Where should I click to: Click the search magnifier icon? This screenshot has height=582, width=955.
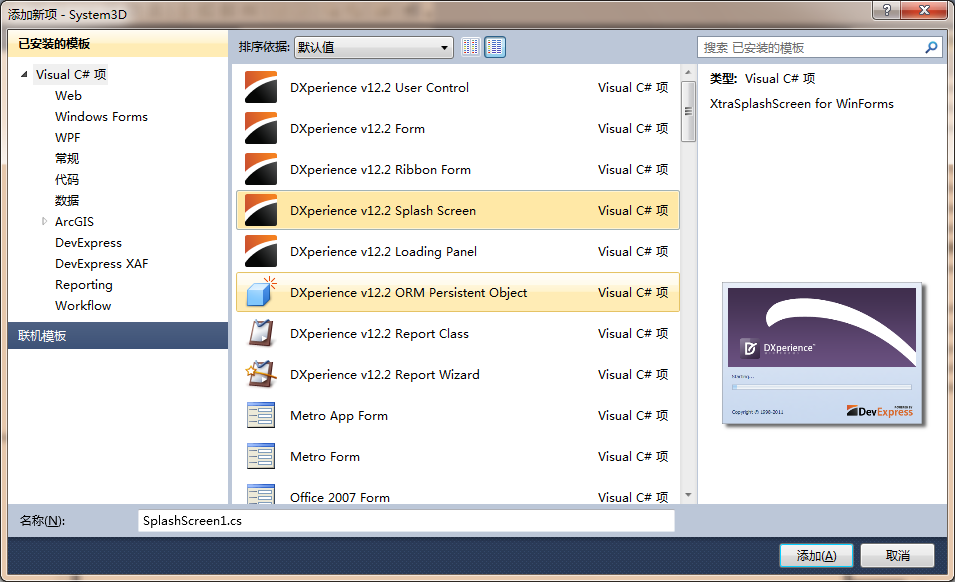coord(931,47)
